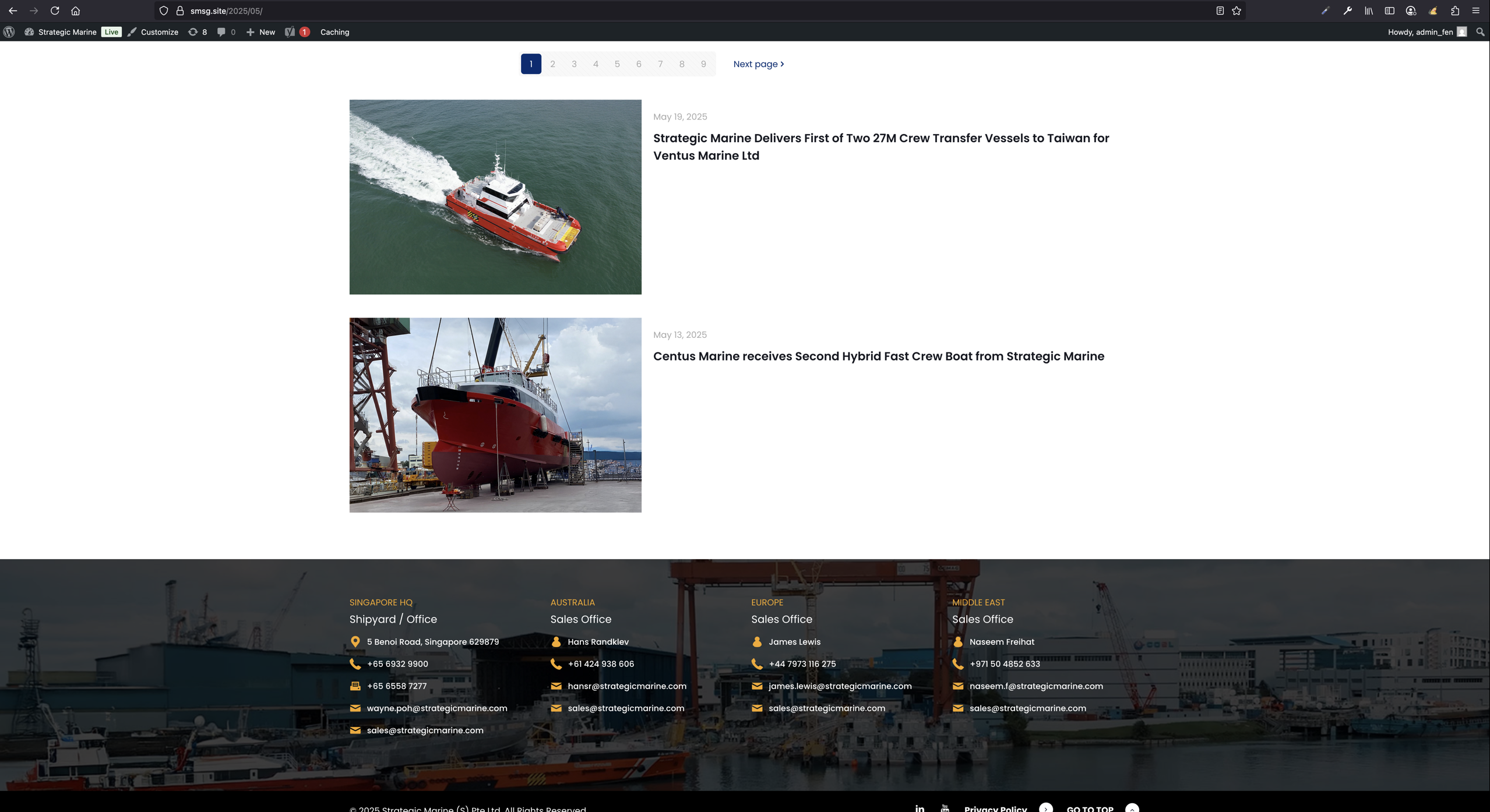1490x812 pixels.
Task: Open the shipyard vessel thumbnail
Action: [x=495, y=415]
